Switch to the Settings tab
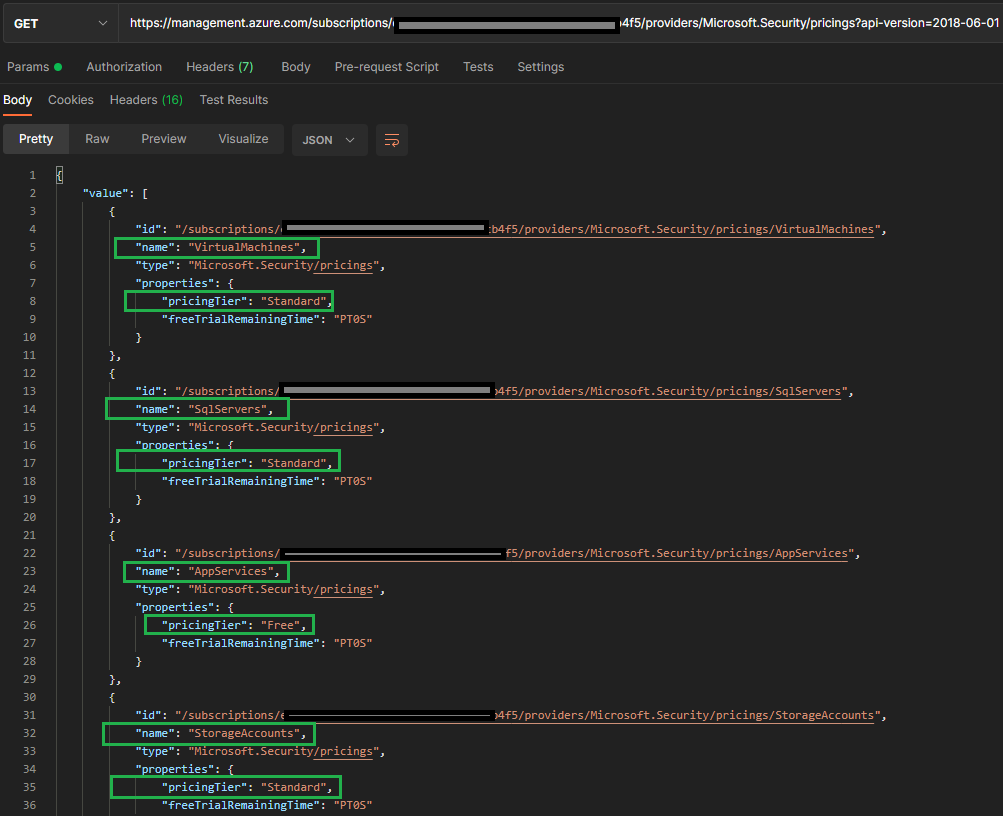This screenshot has width=1003, height=816. pos(540,67)
